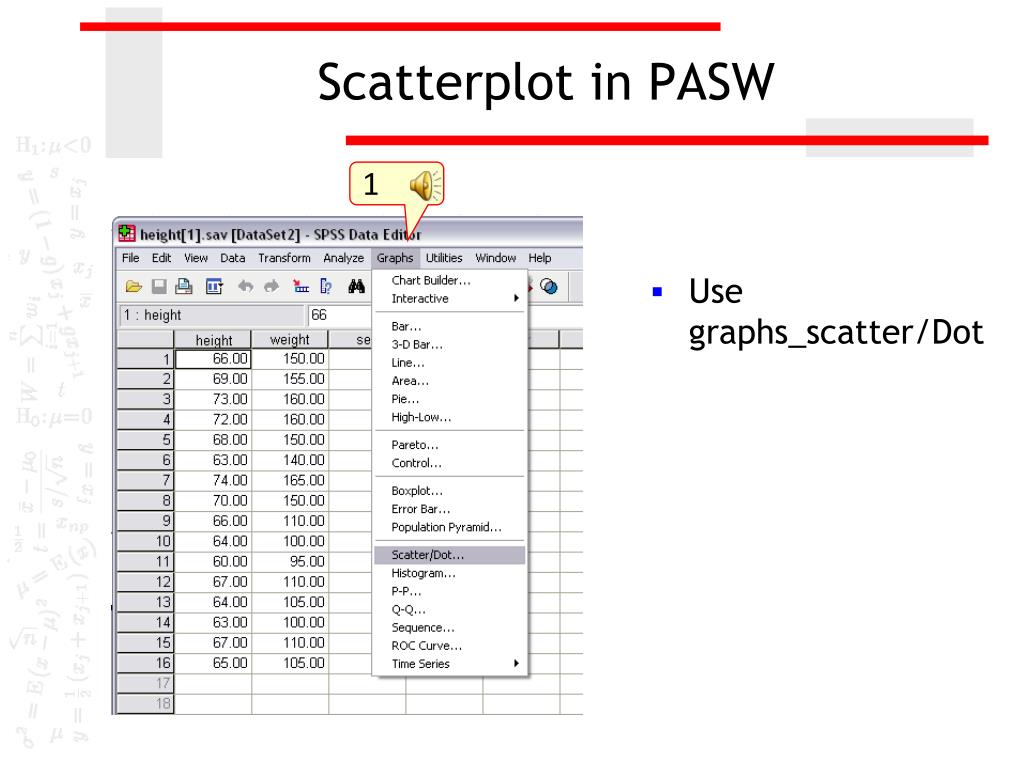Click the Open data document folder icon
Image resolution: width=1024 pixels, height=768 pixels.
[x=134, y=286]
